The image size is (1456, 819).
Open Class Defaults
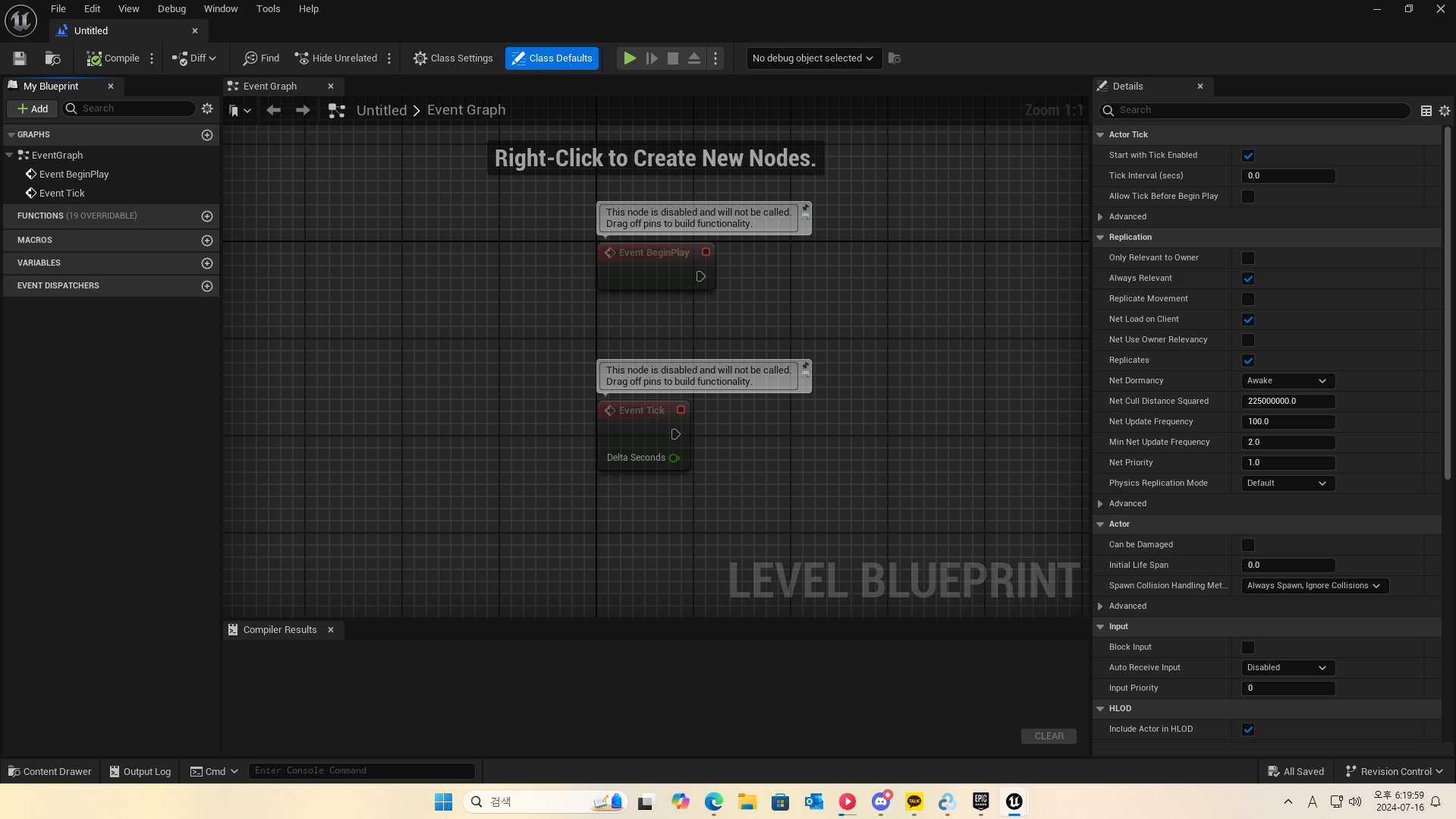tap(552, 58)
